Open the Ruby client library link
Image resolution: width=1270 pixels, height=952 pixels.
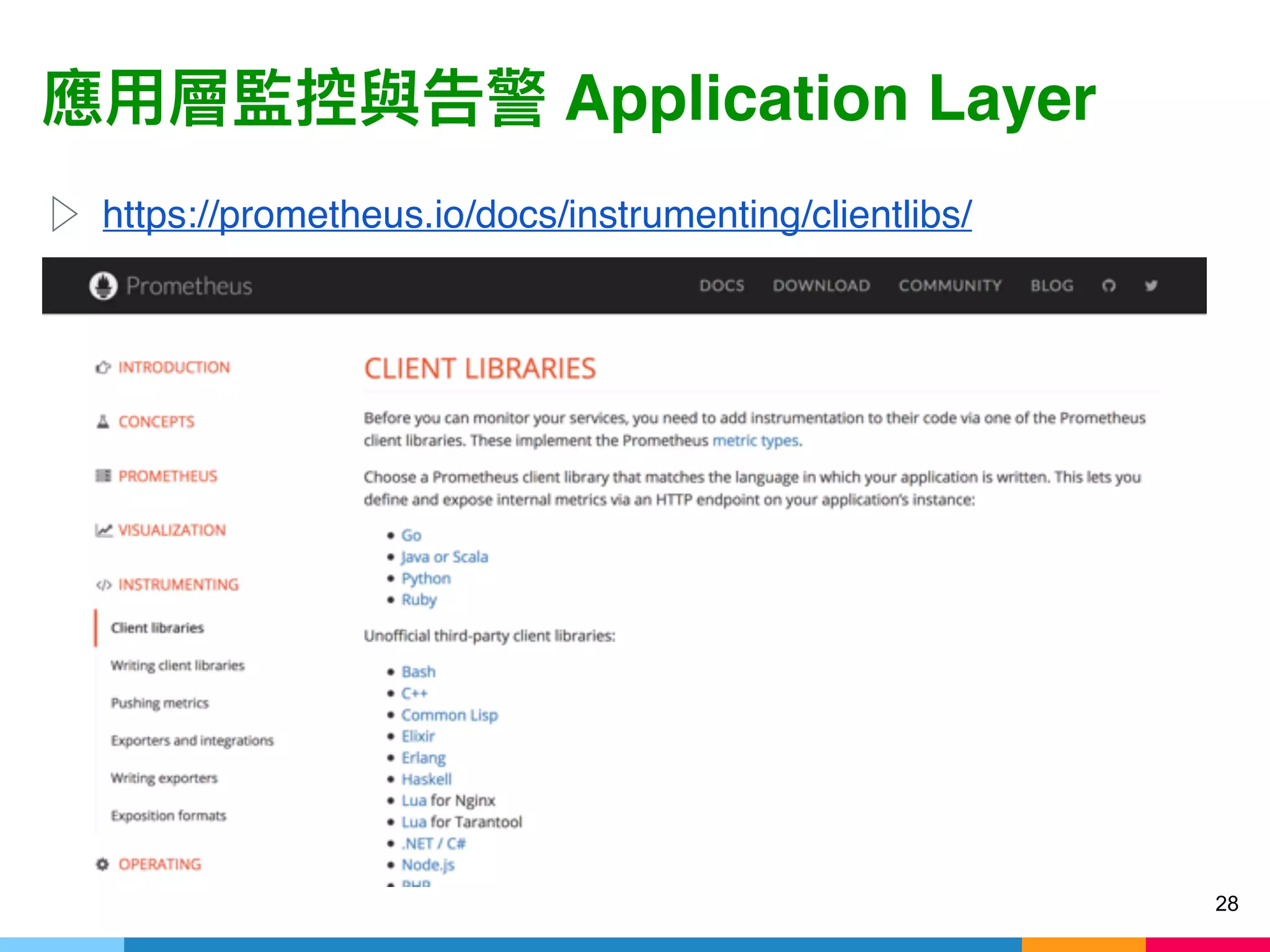pos(419,600)
